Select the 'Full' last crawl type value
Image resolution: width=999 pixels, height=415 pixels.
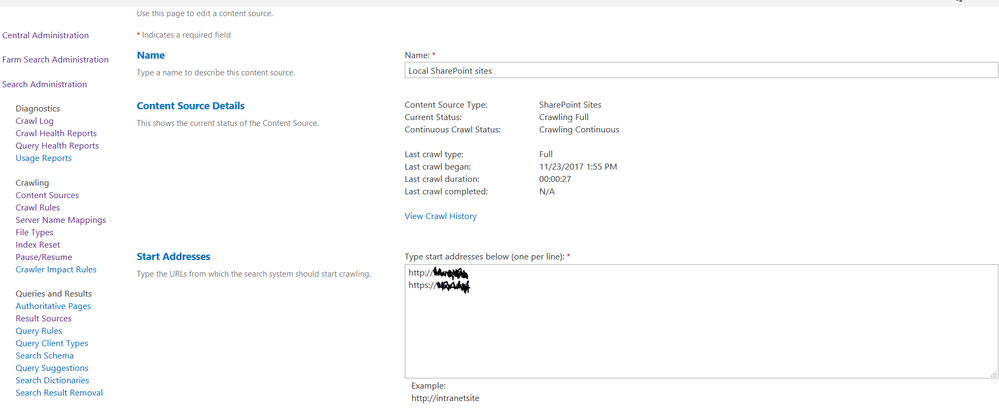(x=545, y=154)
